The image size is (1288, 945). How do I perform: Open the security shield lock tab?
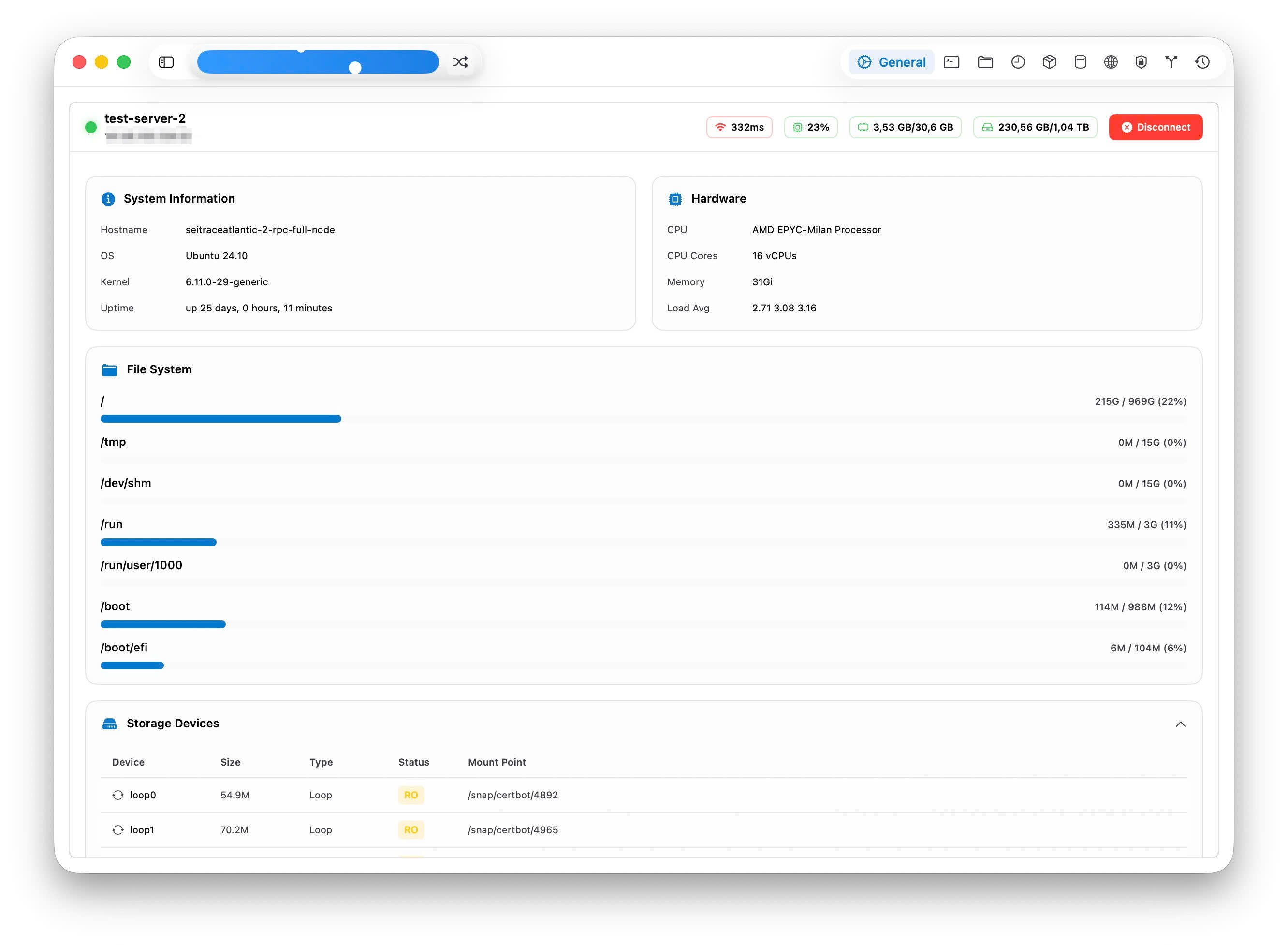point(1141,62)
